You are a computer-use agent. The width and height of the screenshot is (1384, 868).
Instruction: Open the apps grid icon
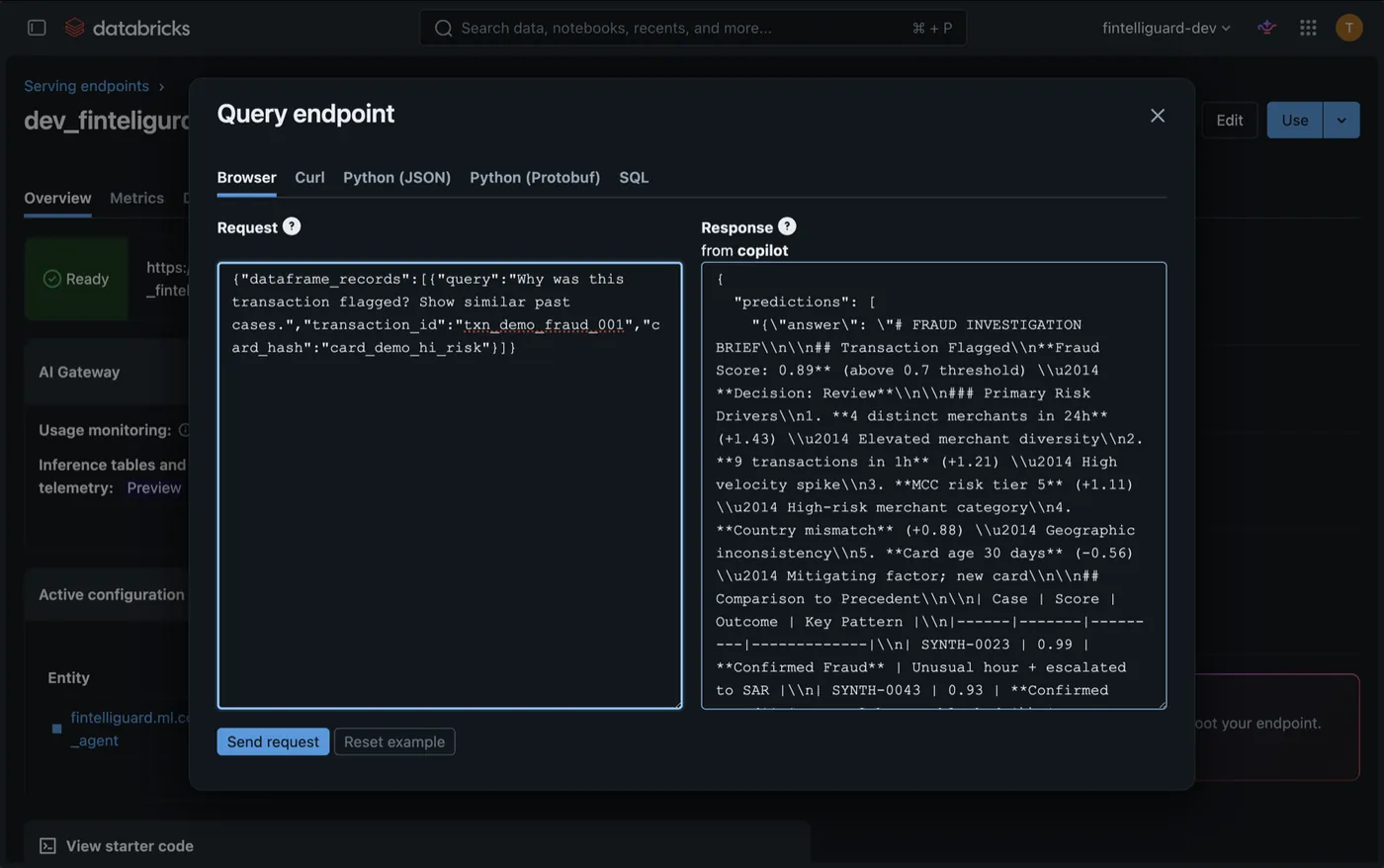pos(1308,28)
